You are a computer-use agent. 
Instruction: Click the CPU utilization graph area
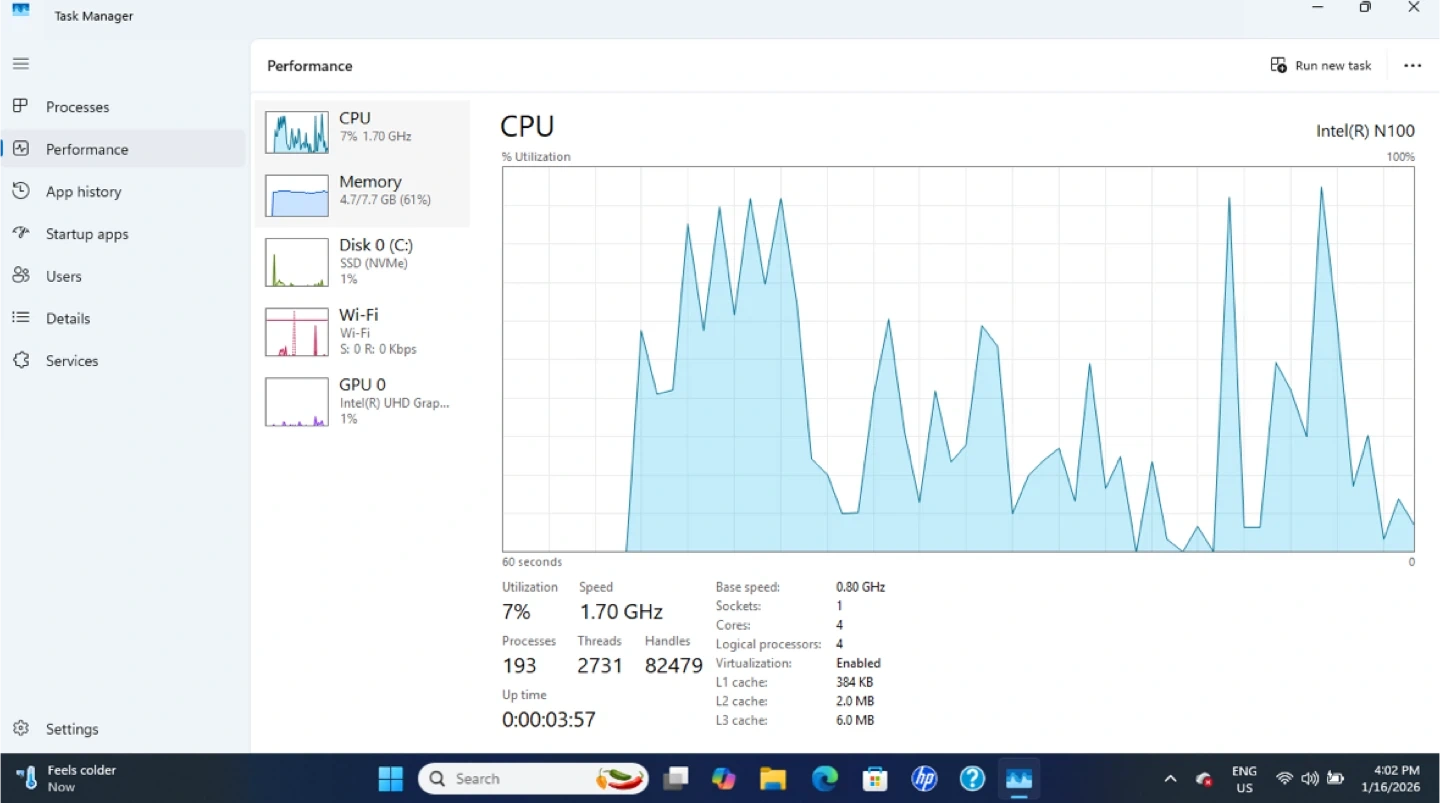(957, 359)
